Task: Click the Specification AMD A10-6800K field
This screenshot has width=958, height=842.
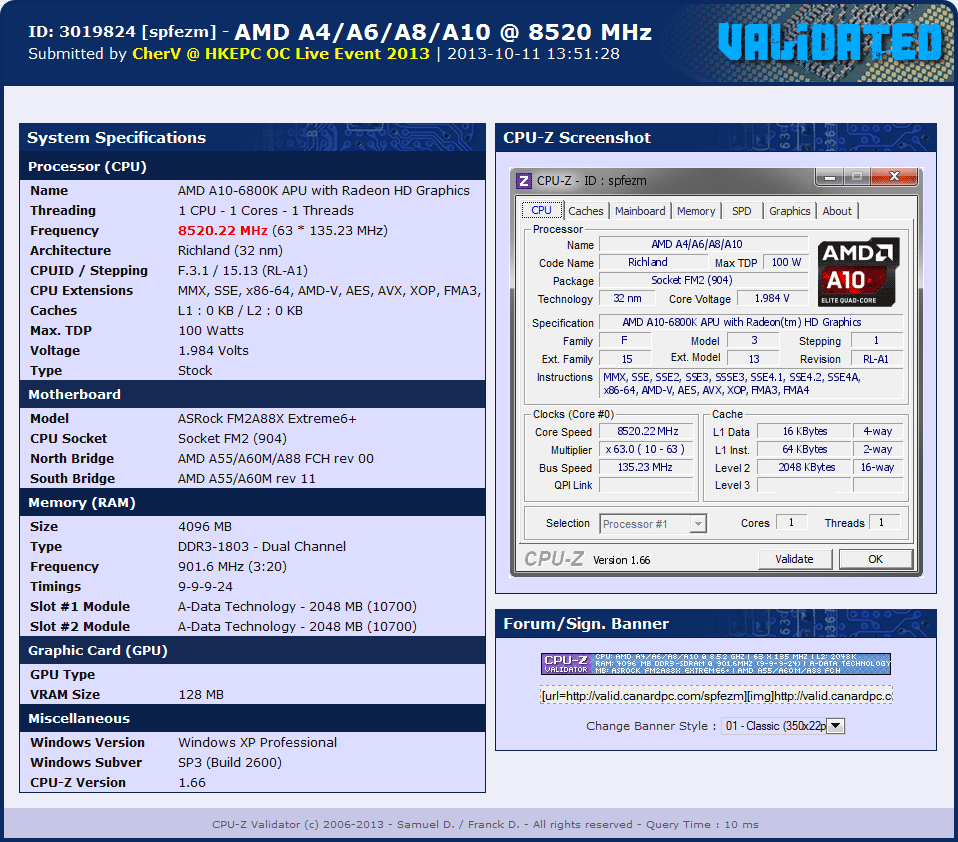Action: pos(751,322)
